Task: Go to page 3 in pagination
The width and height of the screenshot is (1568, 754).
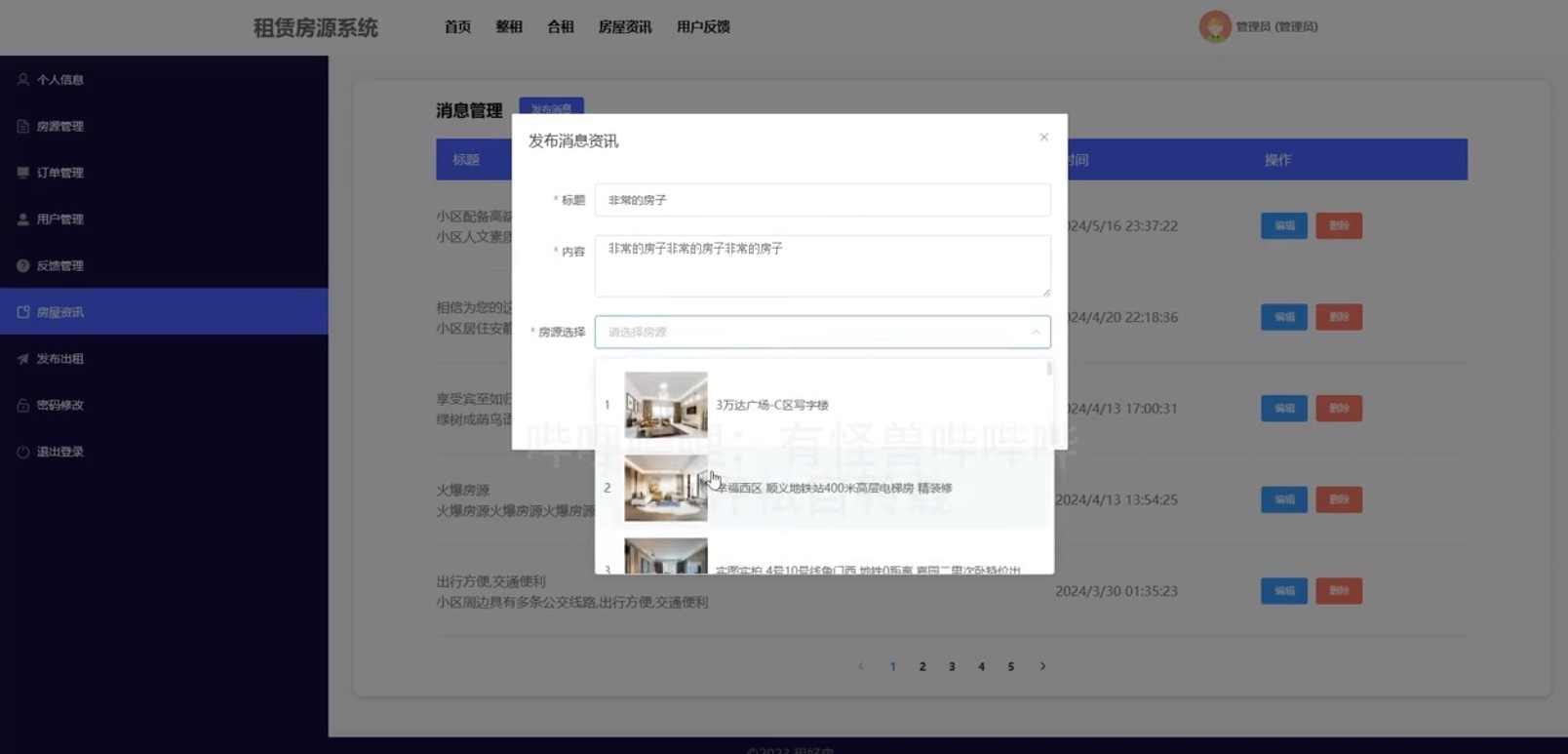Action: pos(952,666)
